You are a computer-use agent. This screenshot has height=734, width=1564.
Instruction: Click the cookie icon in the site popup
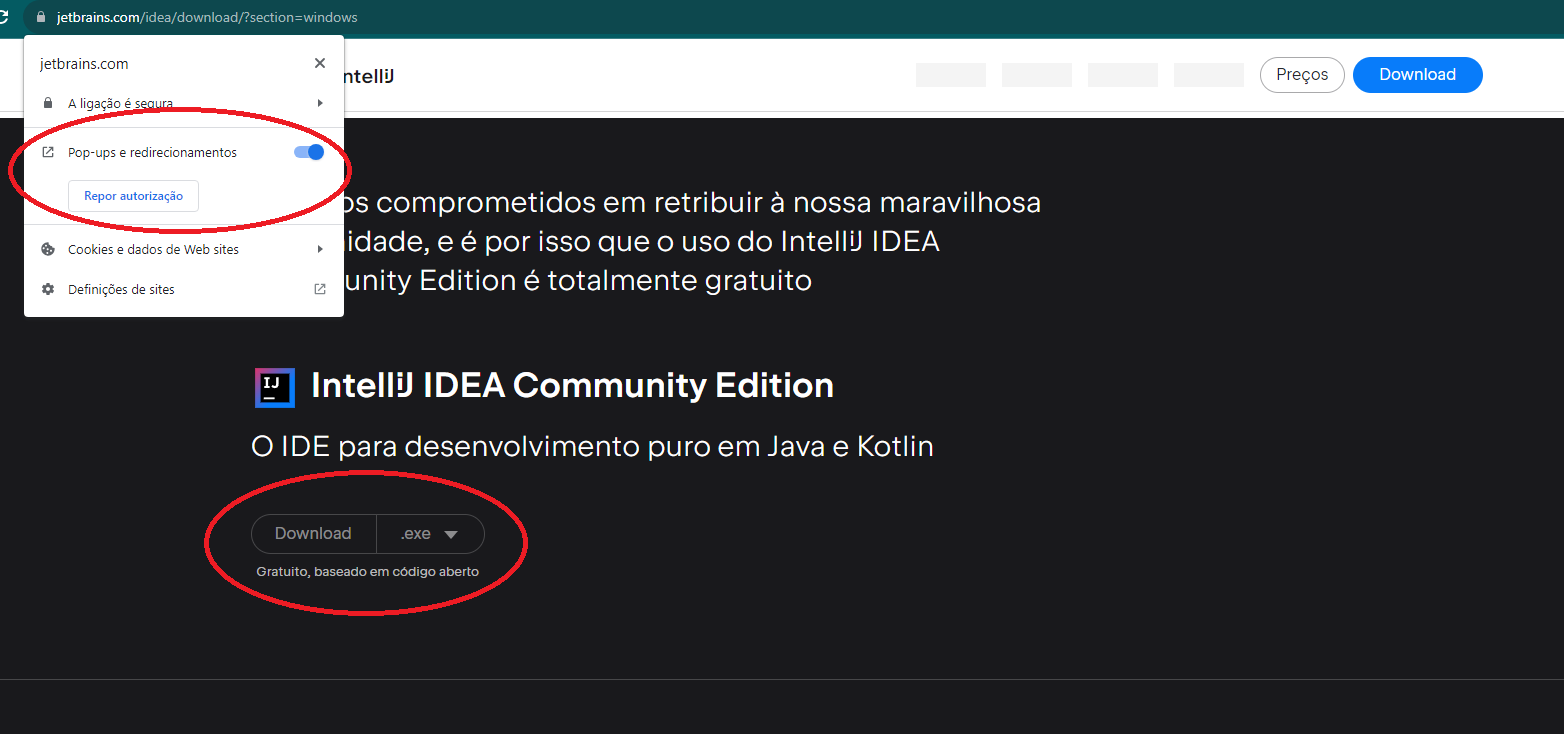(47, 249)
